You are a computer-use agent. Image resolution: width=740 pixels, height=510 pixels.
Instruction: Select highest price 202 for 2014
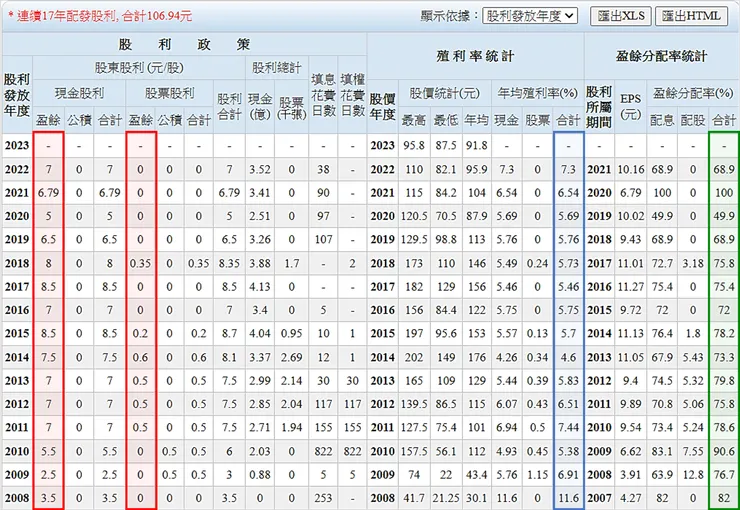point(414,357)
